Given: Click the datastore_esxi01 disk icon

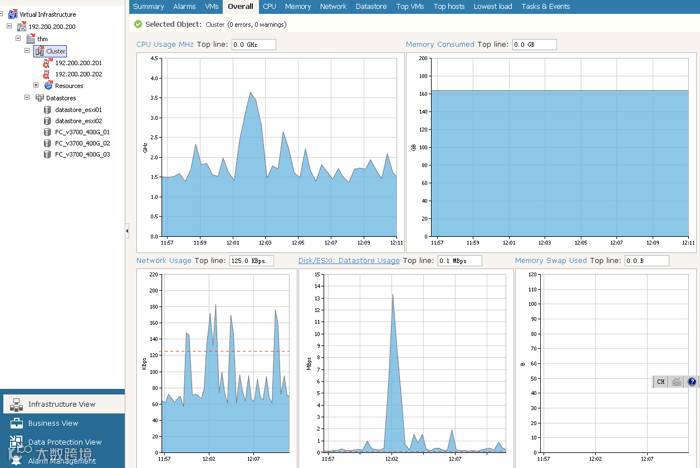Looking at the screenshot, I should 47,109.
